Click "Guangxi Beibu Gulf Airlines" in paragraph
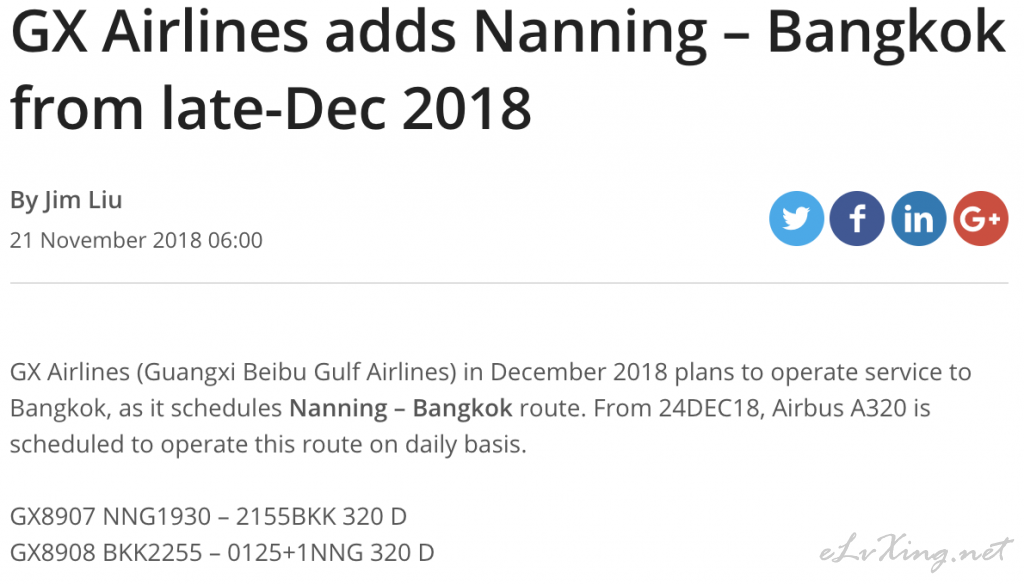Screen dimensions: 1024x585 pyautogui.click(x=296, y=372)
